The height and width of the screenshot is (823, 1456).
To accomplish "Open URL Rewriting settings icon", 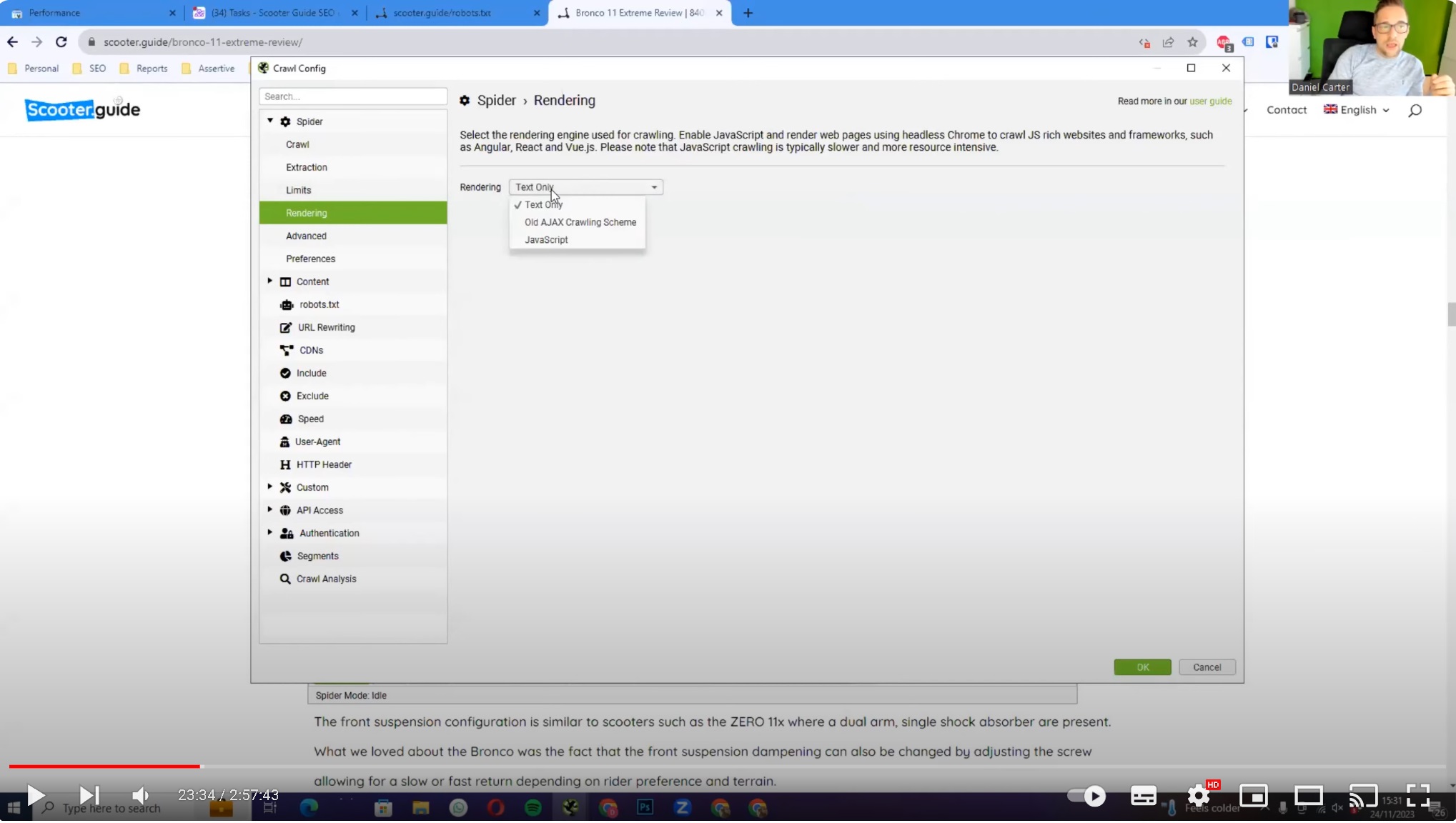I will click(286, 328).
